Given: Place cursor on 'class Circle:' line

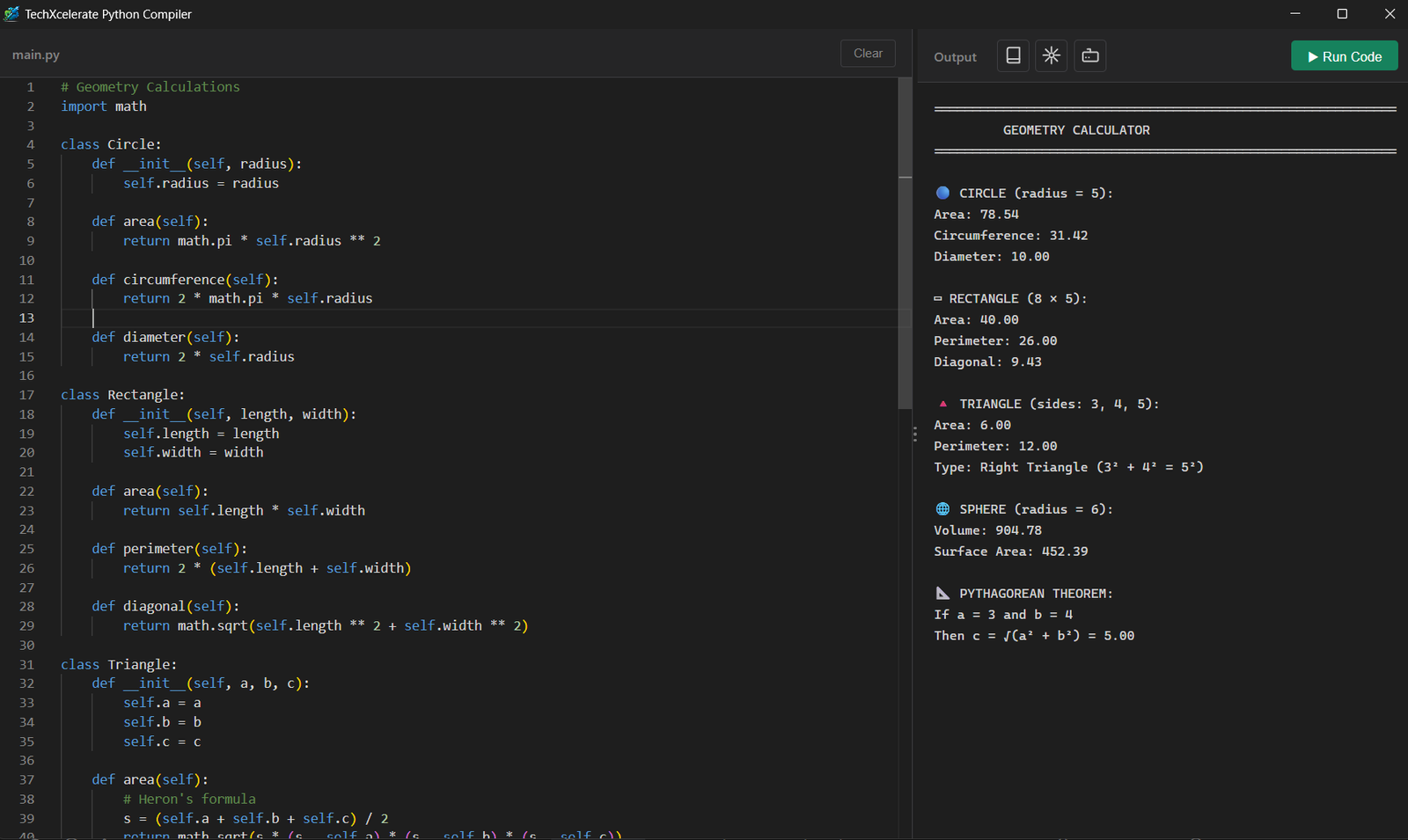Looking at the screenshot, I should tap(111, 144).
